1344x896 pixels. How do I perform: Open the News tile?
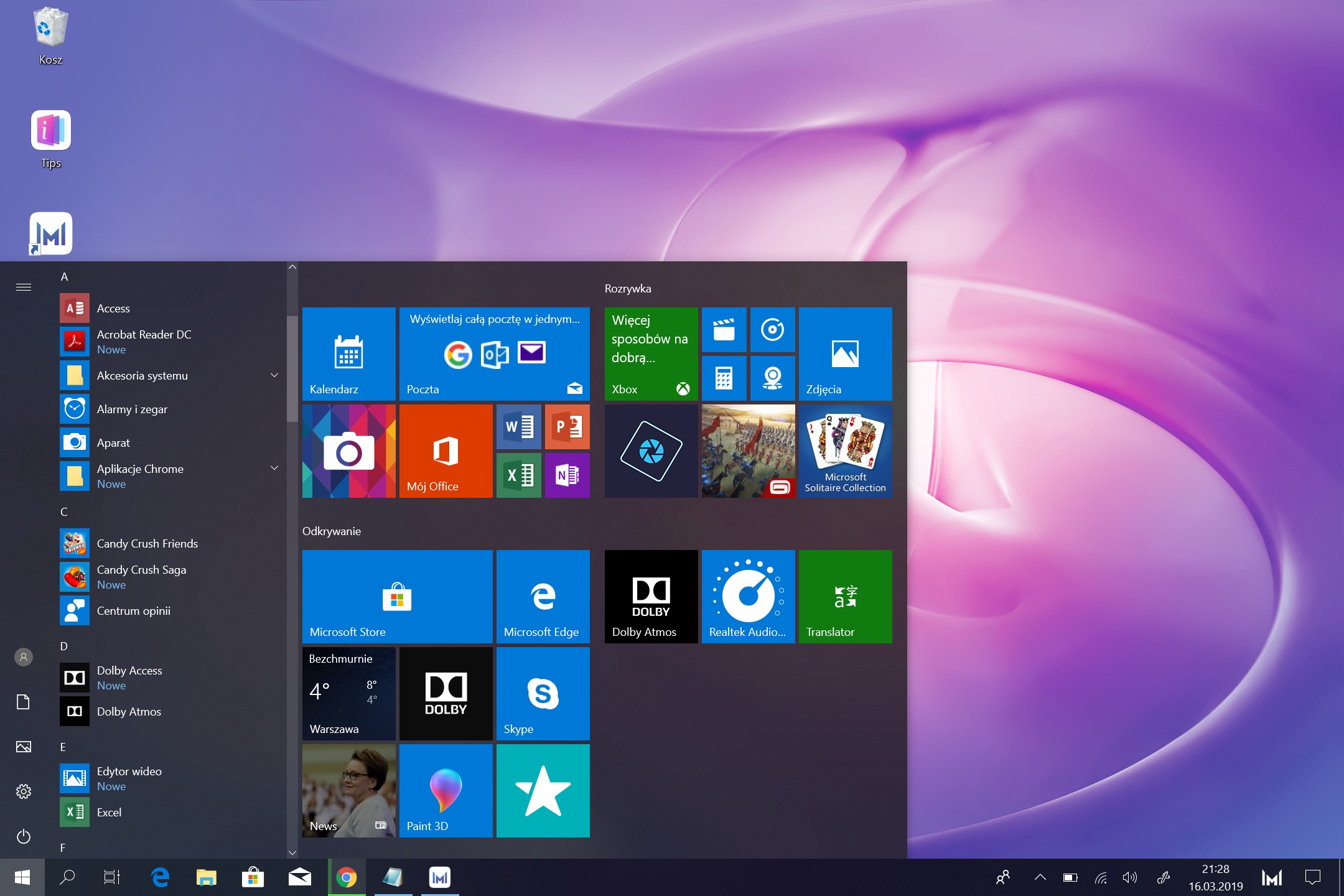pos(349,791)
